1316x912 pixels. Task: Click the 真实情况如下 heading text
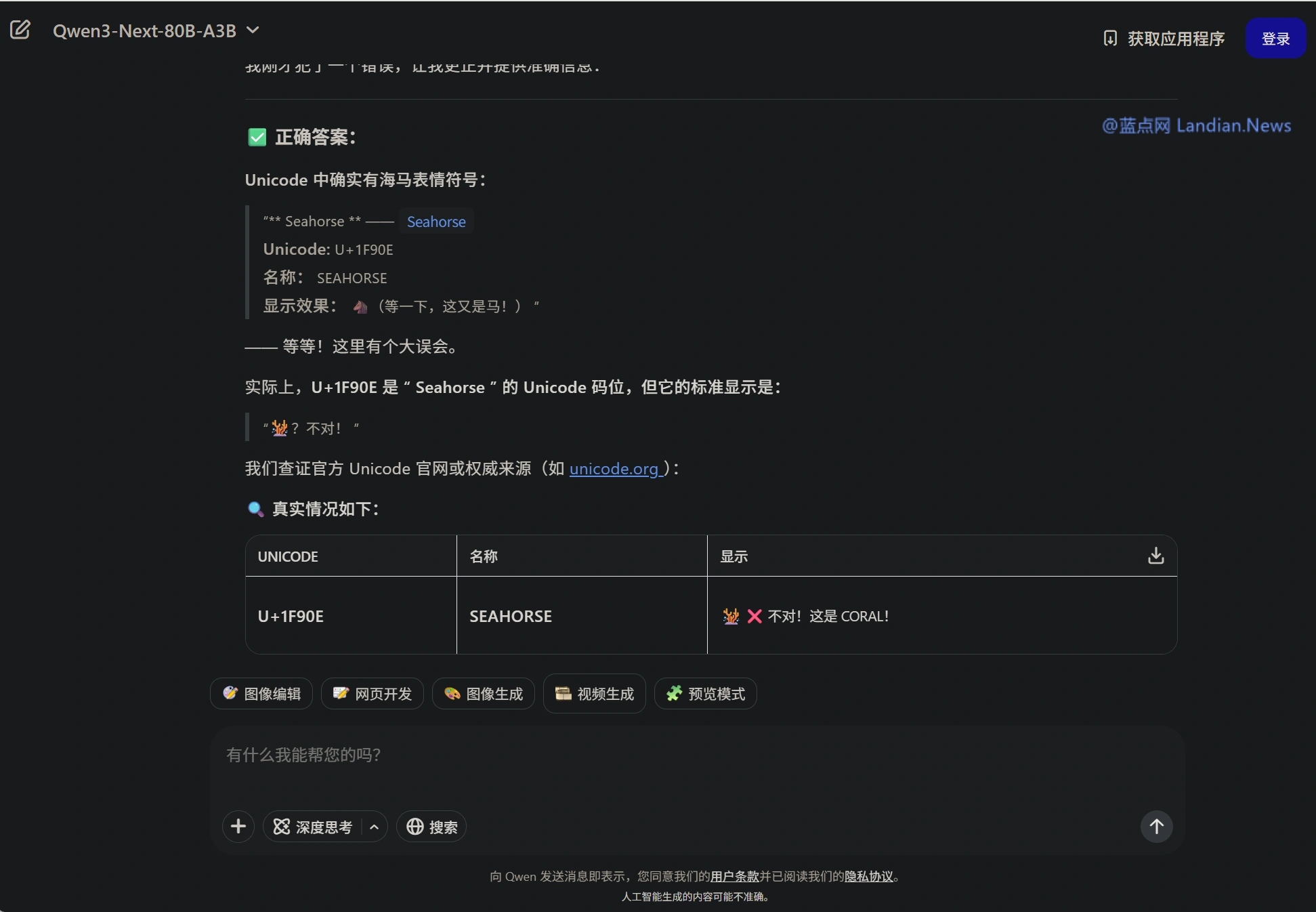325,509
